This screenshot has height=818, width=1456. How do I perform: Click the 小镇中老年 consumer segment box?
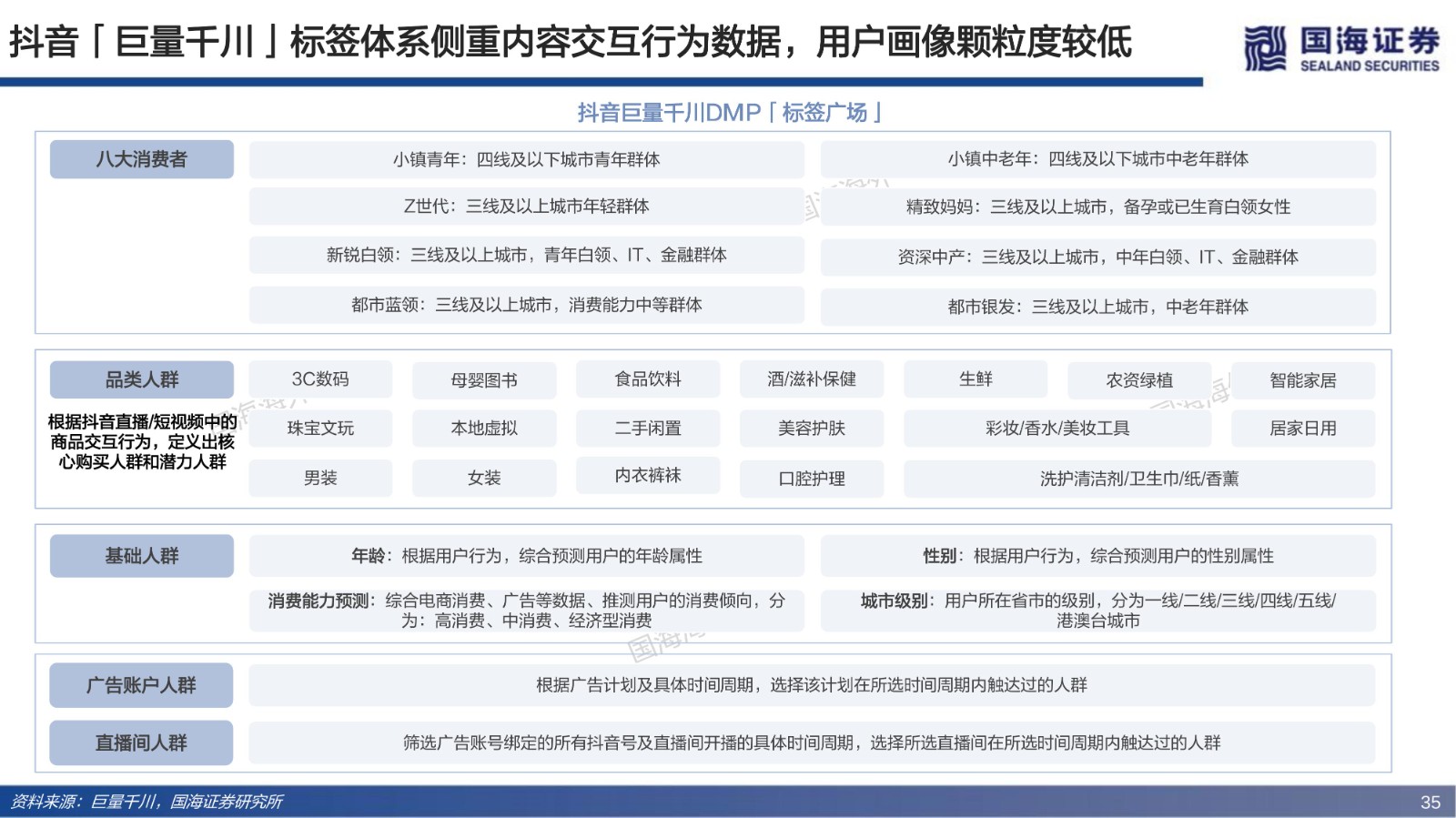point(1098,159)
